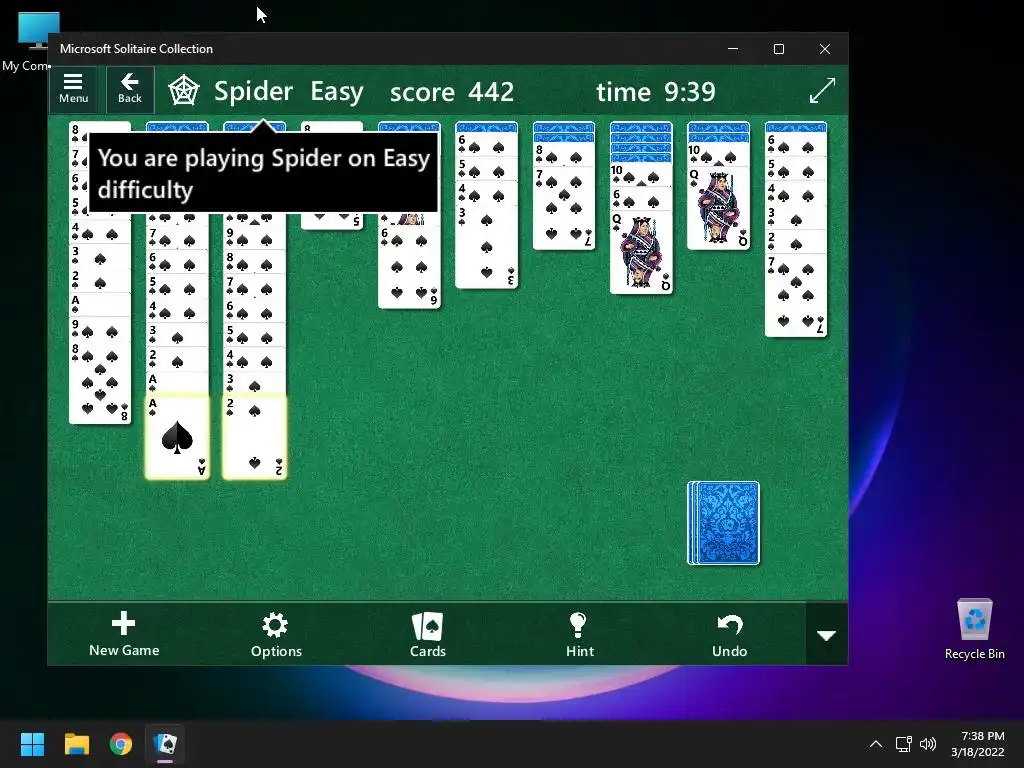The width and height of the screenshot is (1024, 768).
Task: Show hidden system tray icons
Action: click(876, 744)
